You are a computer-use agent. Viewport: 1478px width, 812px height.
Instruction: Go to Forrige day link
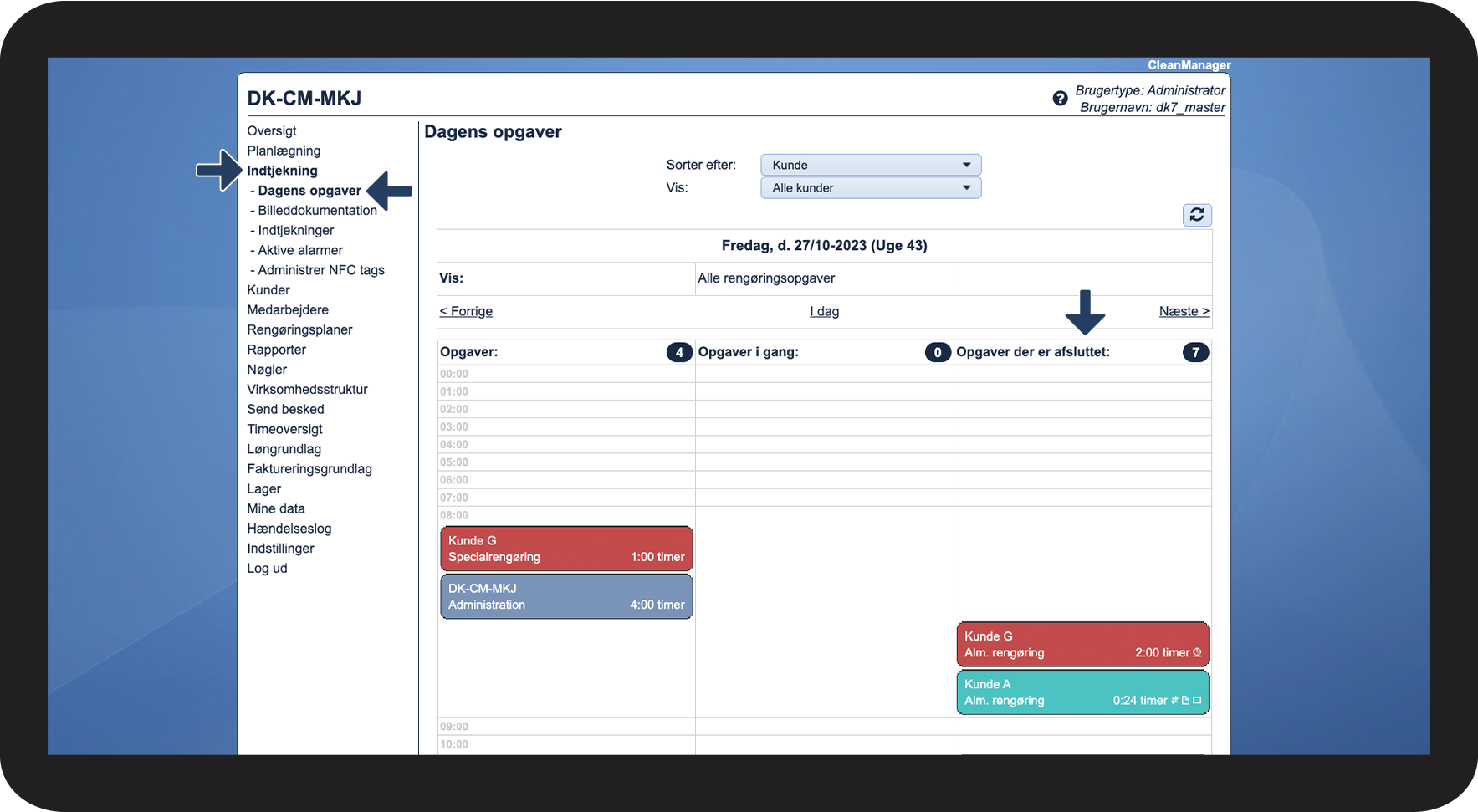coord(466,311)
